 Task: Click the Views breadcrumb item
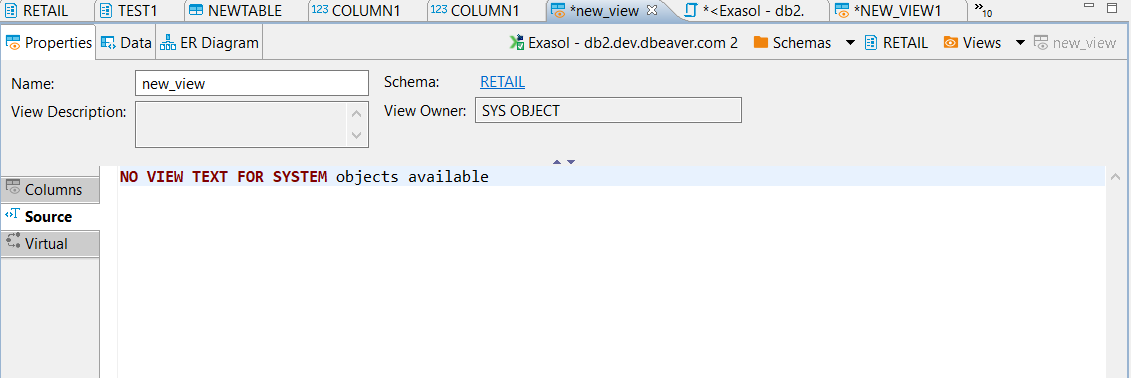972,43
